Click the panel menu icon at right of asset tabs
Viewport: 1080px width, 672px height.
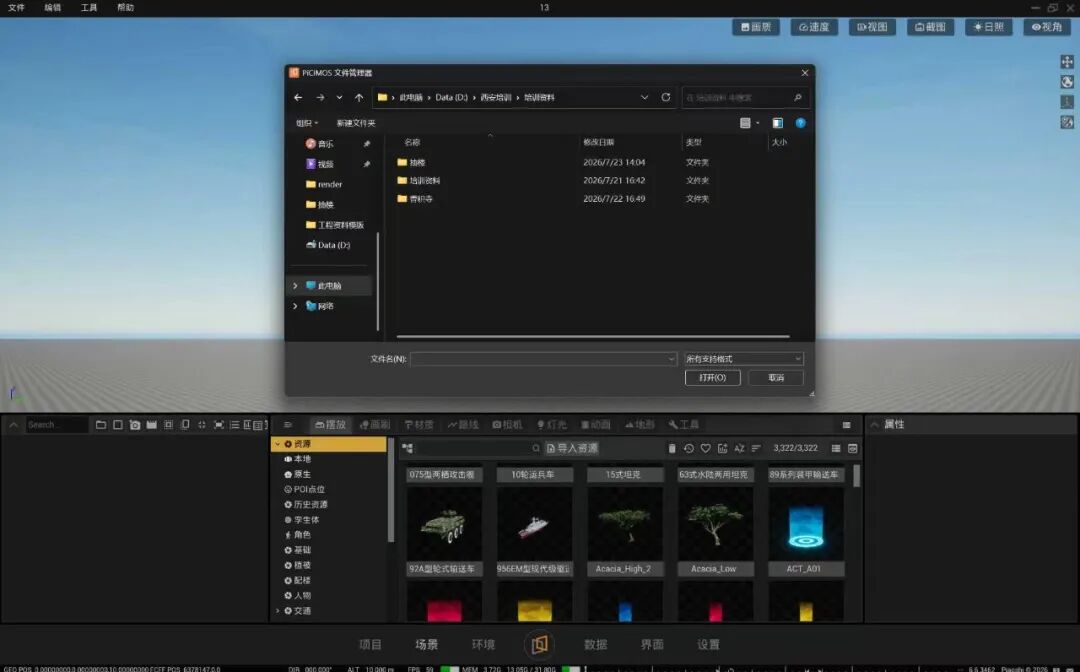click(x=847, y=425)
